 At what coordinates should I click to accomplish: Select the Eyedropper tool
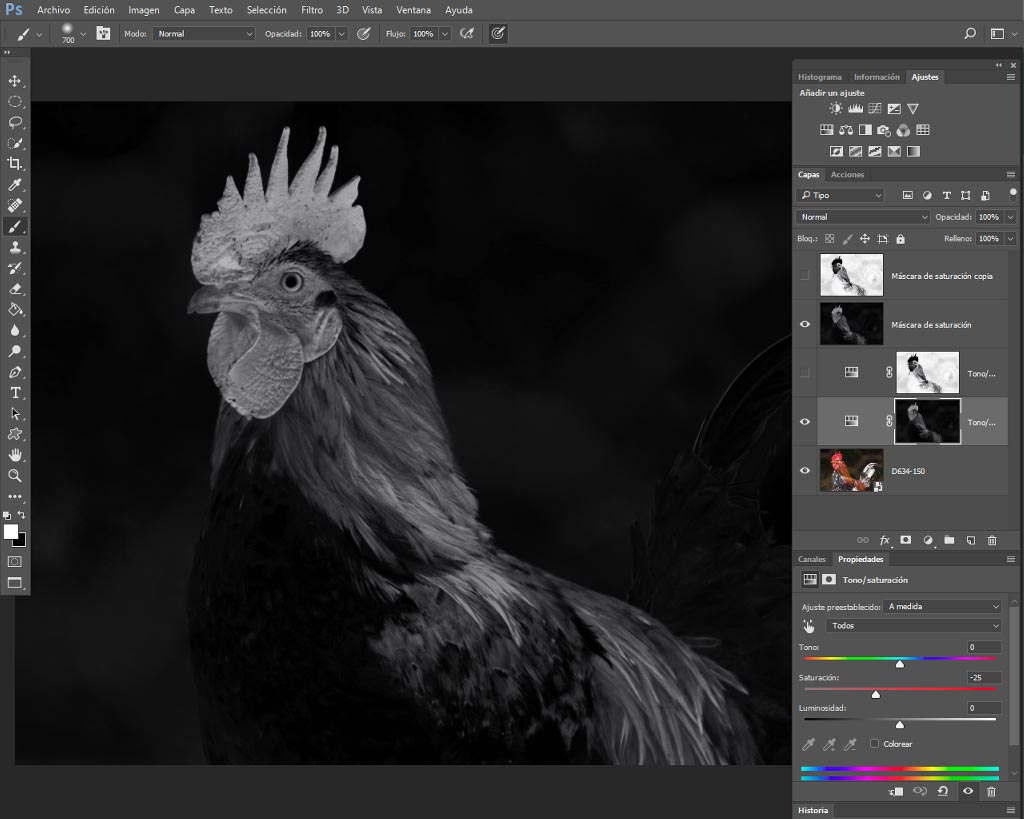(x=15, y=185)
